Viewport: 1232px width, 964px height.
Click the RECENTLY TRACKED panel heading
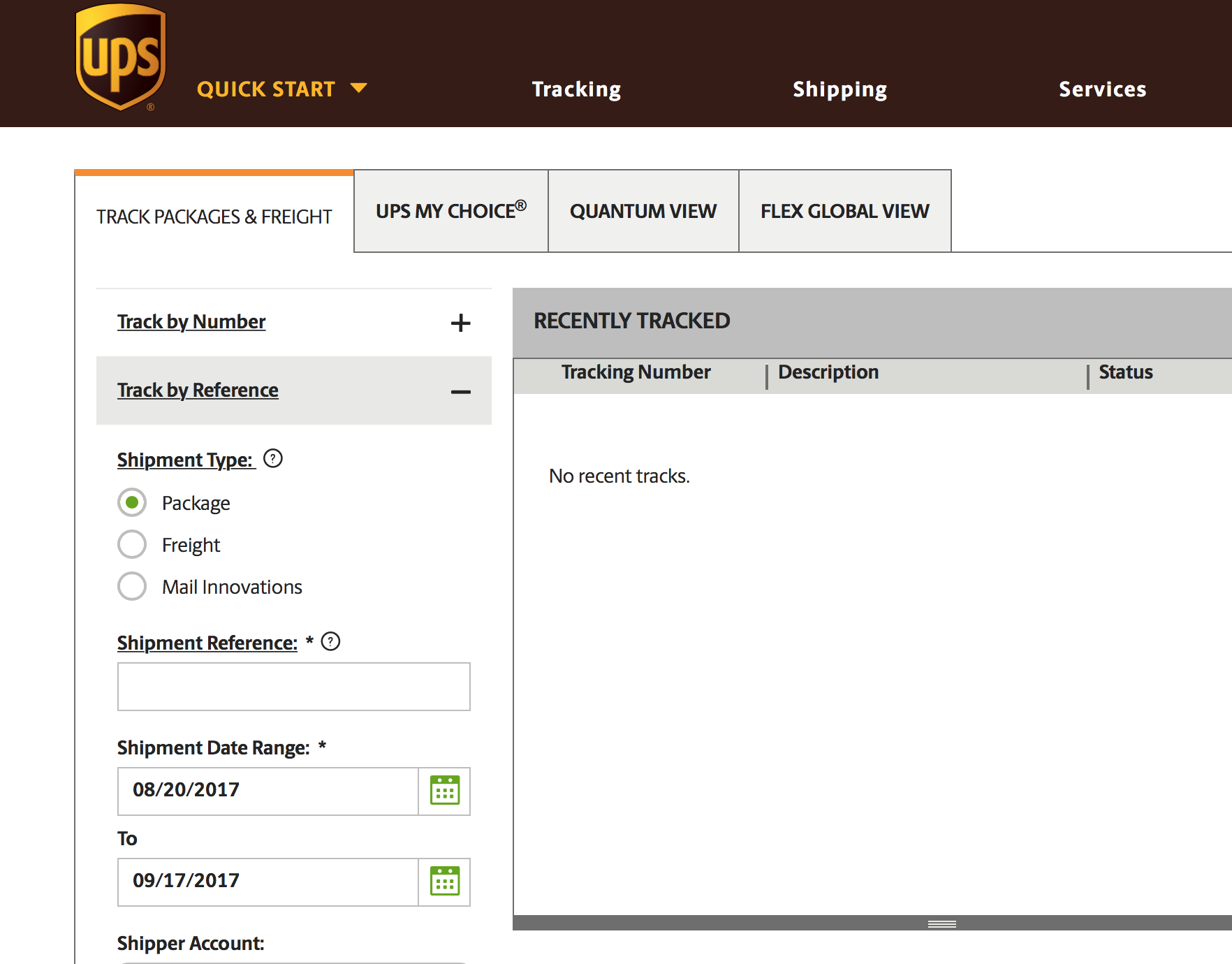632,321
